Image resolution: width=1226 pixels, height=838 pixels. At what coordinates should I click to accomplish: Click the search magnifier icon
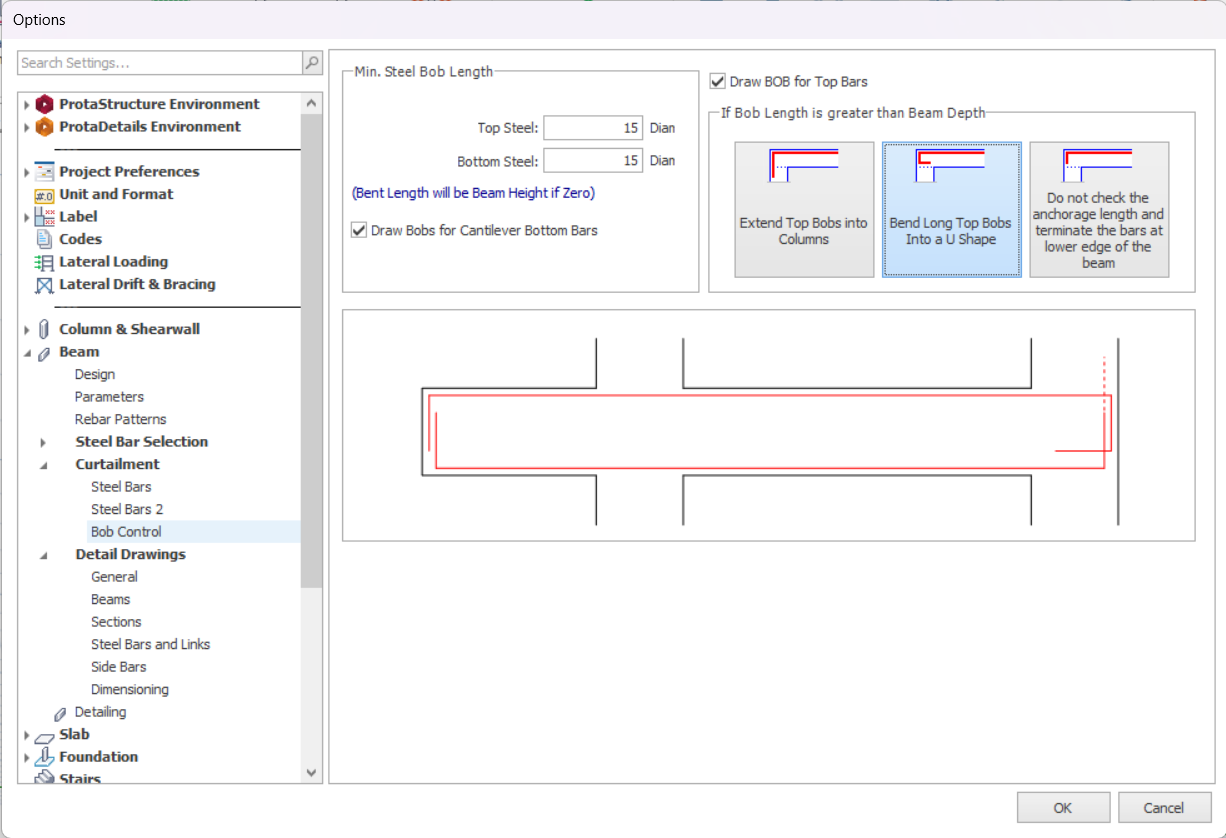click(x=312, y=63)
